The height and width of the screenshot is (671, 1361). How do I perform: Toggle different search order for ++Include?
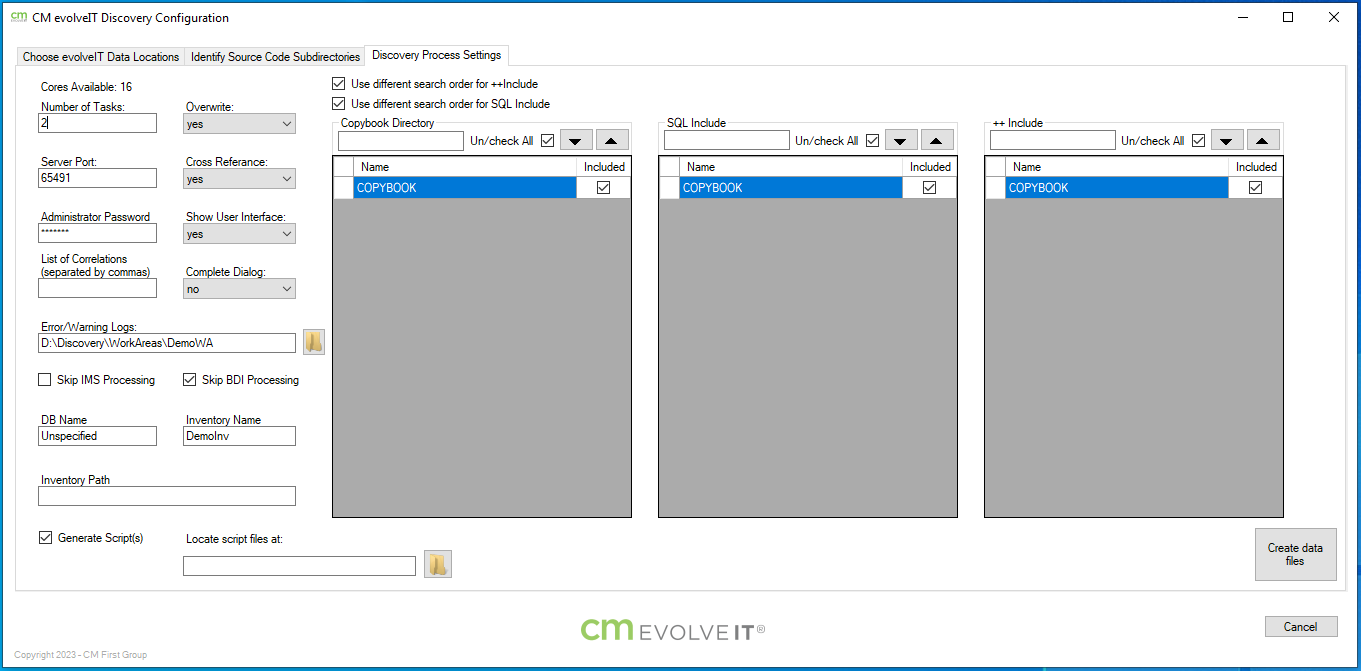[339, 84]
